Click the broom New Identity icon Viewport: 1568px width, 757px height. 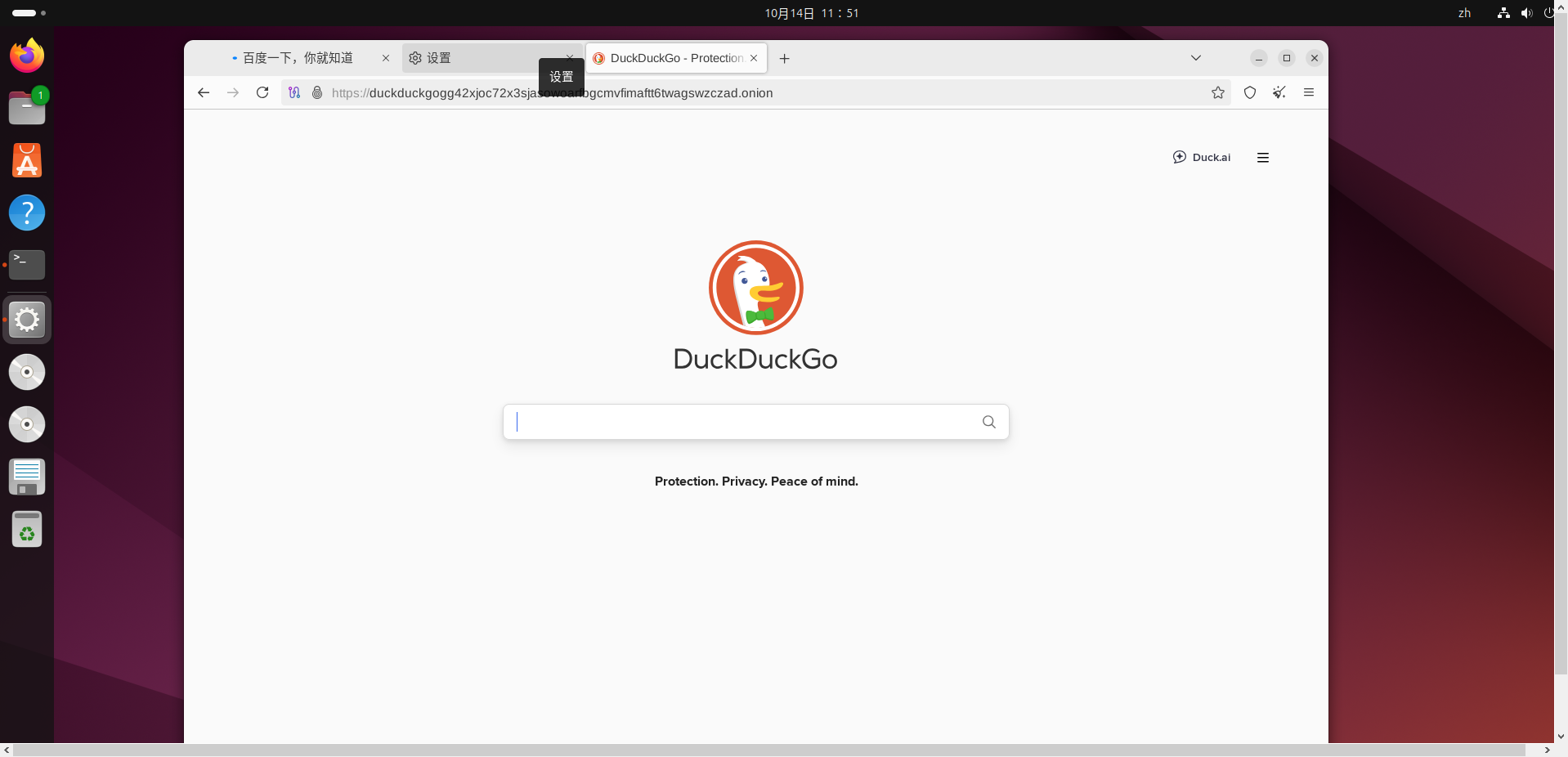[x=1279, y=92]
